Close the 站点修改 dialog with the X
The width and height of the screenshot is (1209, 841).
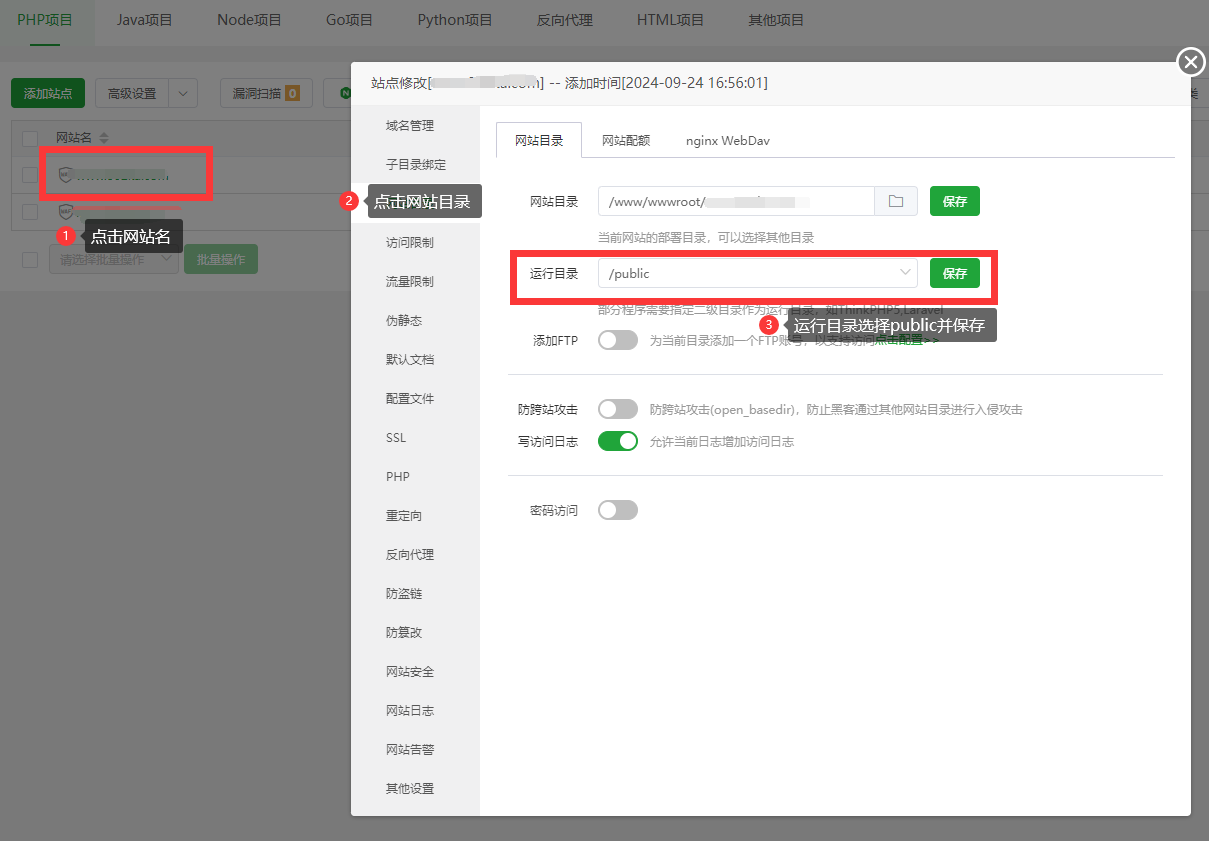[1190, 62]
